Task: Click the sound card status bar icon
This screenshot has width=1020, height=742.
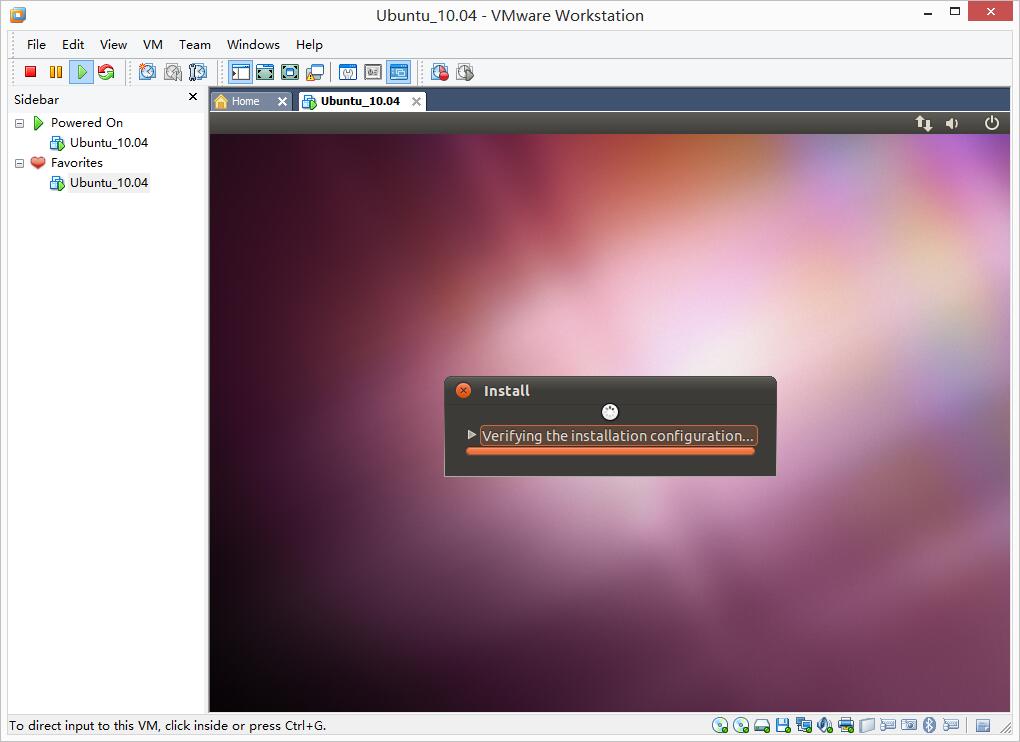Action: (825, 725)
